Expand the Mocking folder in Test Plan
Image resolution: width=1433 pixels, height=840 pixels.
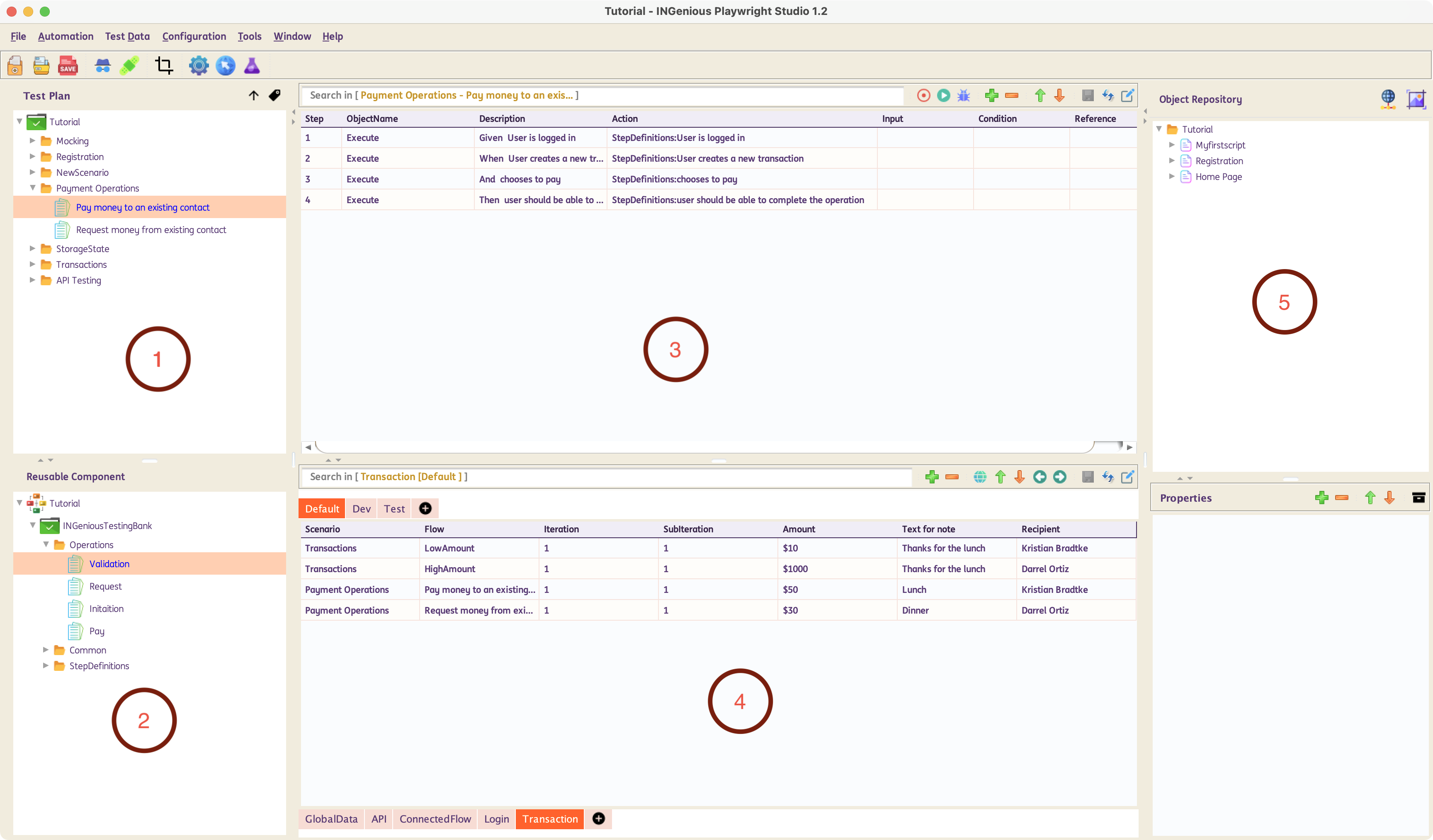click(32, 141)
